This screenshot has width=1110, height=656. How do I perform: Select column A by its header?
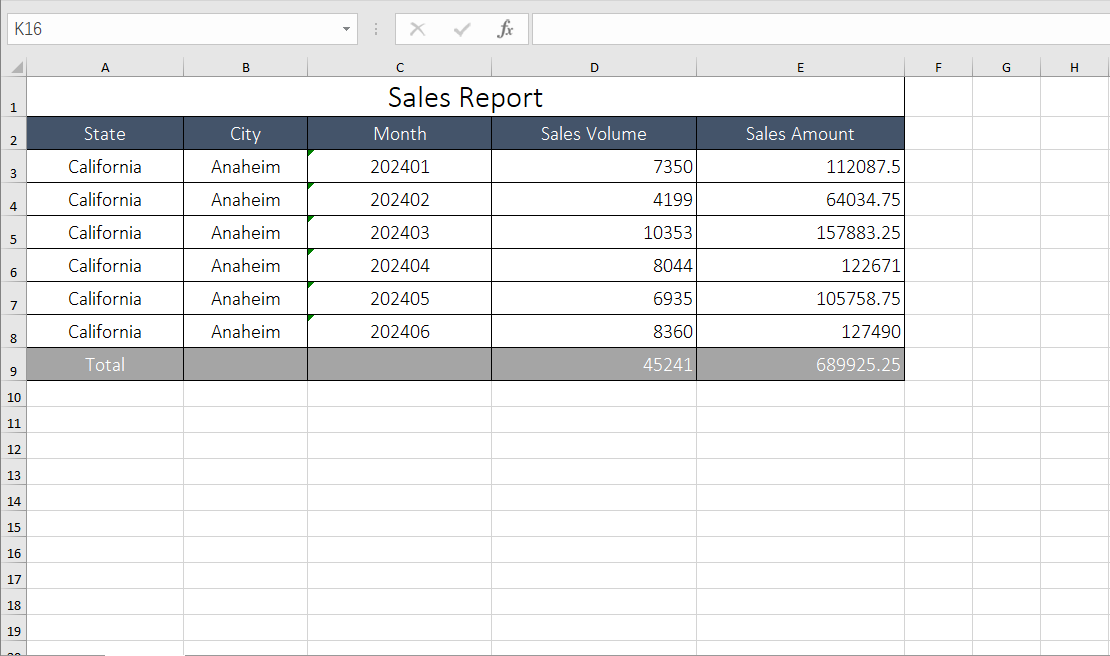click(x=105, y=68)
